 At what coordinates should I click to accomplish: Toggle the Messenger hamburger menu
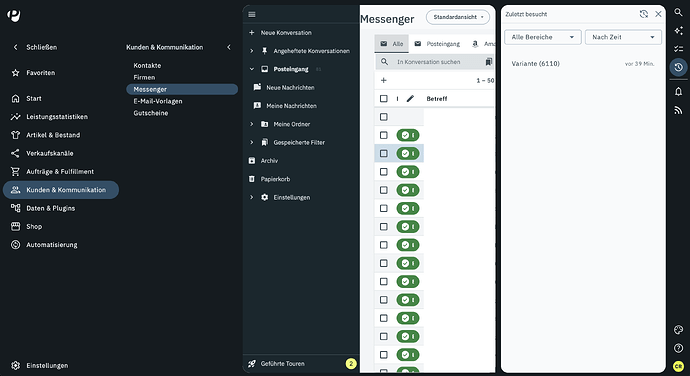tap(252, 14)
